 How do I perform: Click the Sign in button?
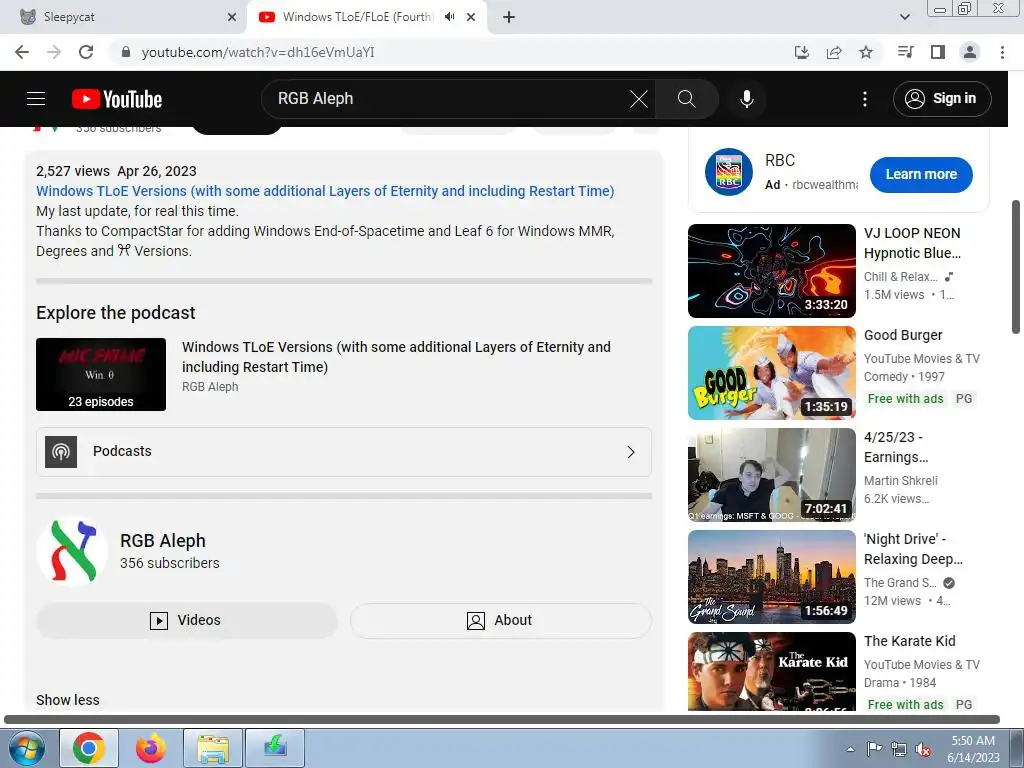[942, 99]
